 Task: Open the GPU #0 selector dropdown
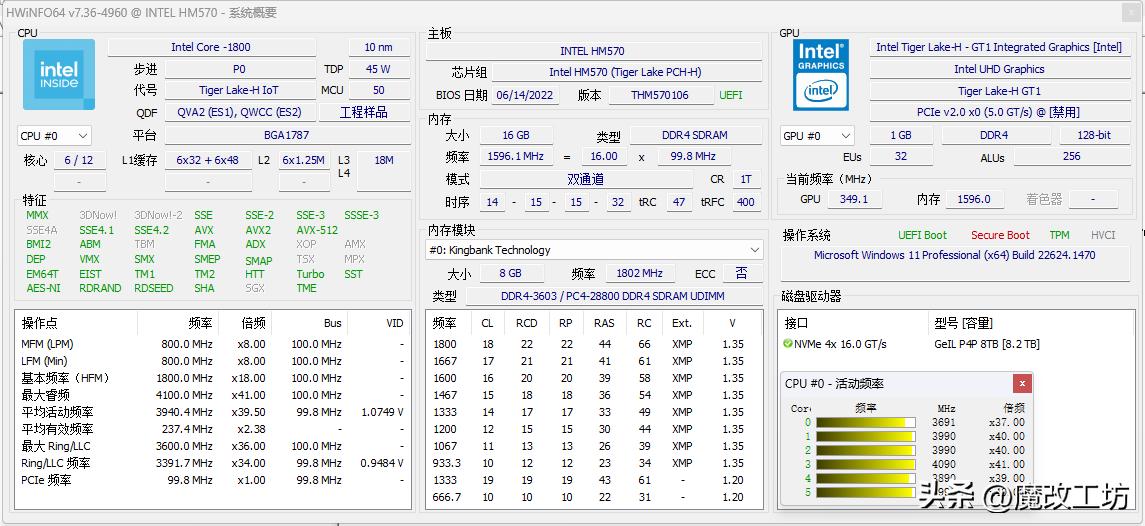pyautogui.click(x=817, y=136)
